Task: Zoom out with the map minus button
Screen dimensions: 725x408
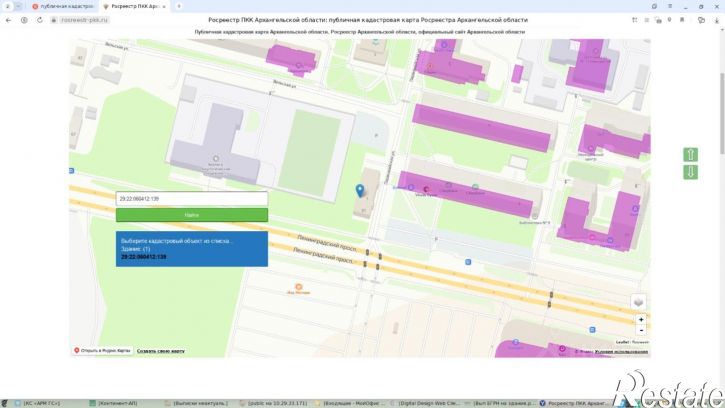Action: [641, 330]
